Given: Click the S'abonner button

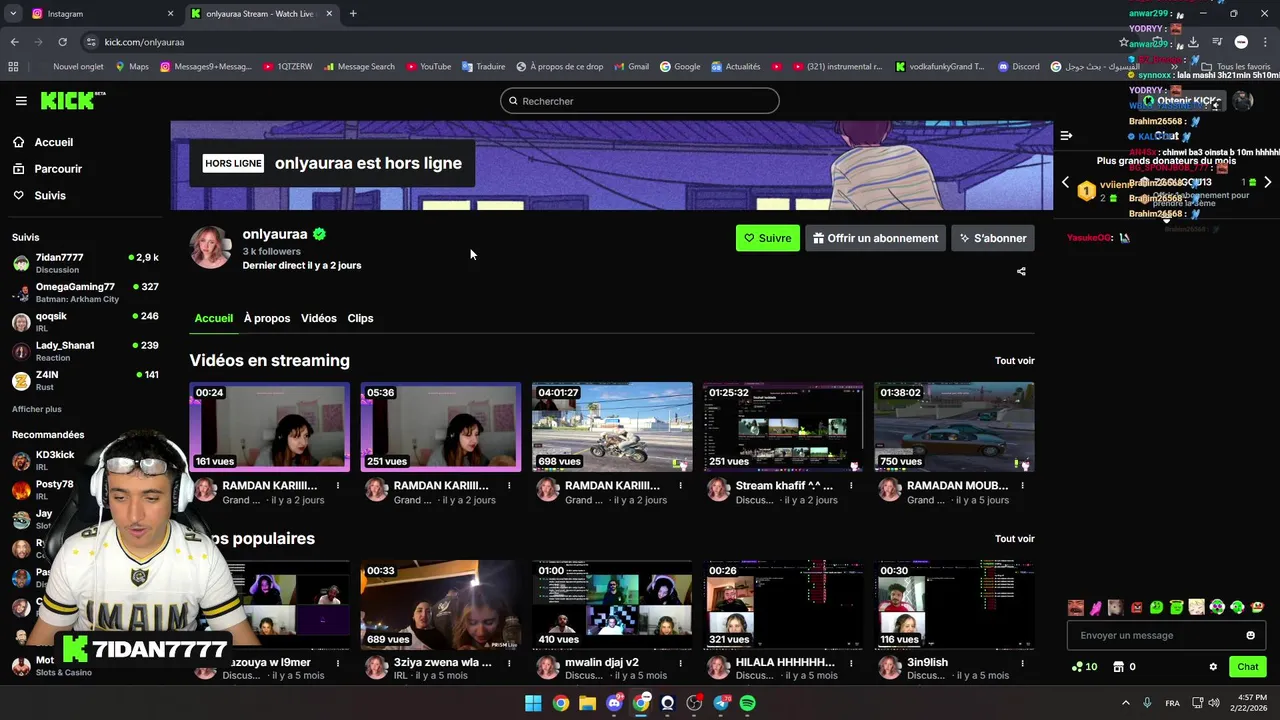Looking at the screenshot, I should [x=993, y=238].
